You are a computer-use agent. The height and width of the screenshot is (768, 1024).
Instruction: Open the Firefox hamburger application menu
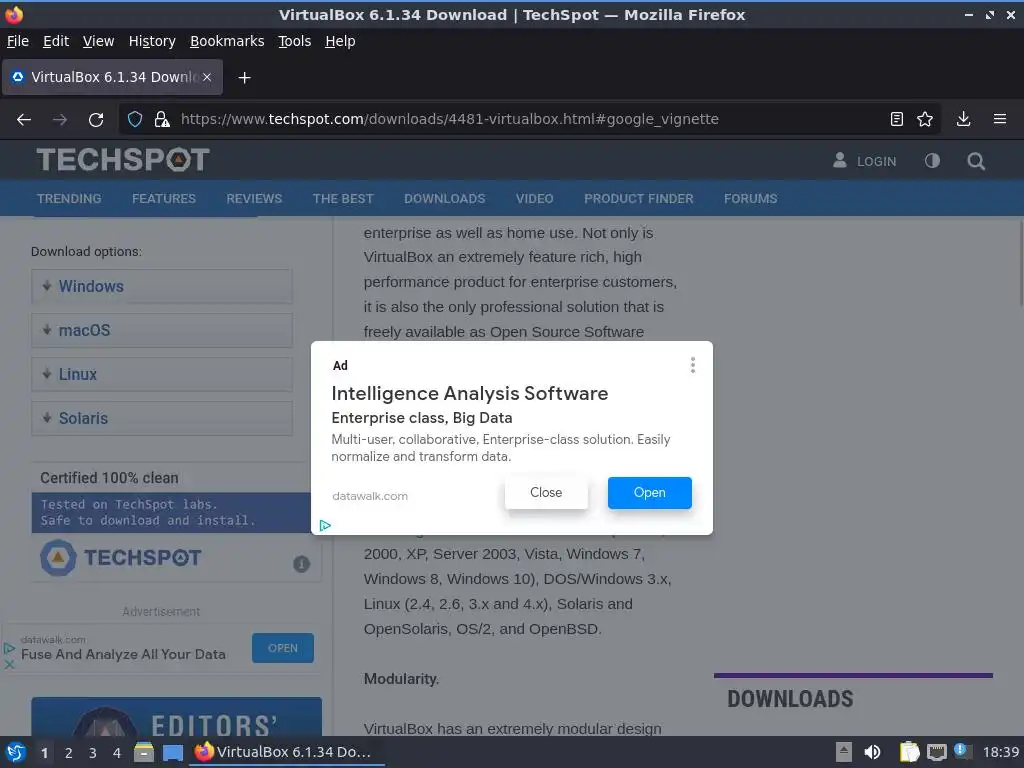1000,119
